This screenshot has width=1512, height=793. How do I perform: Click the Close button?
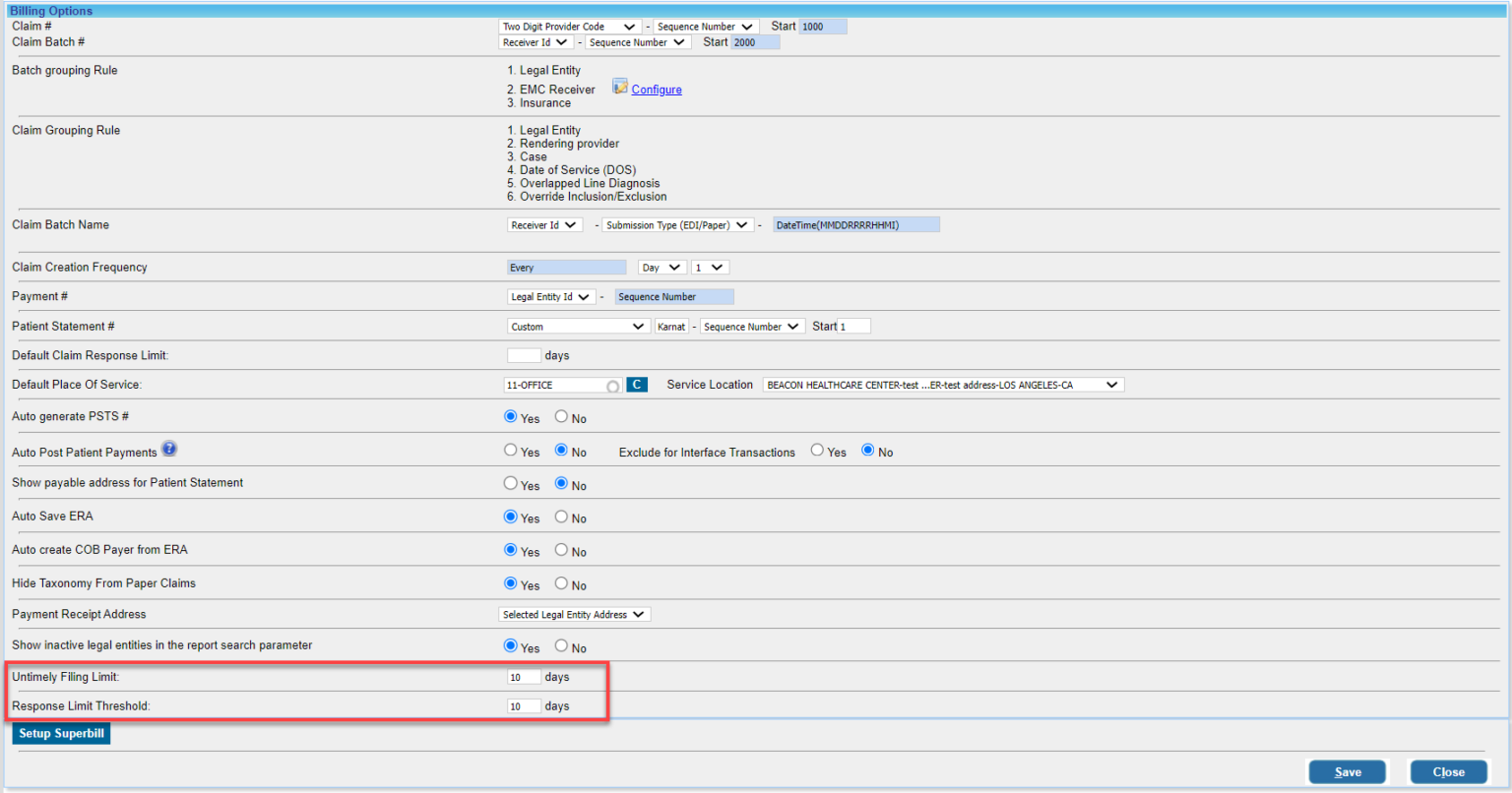pyautogui.click(x=1448, y=771)
